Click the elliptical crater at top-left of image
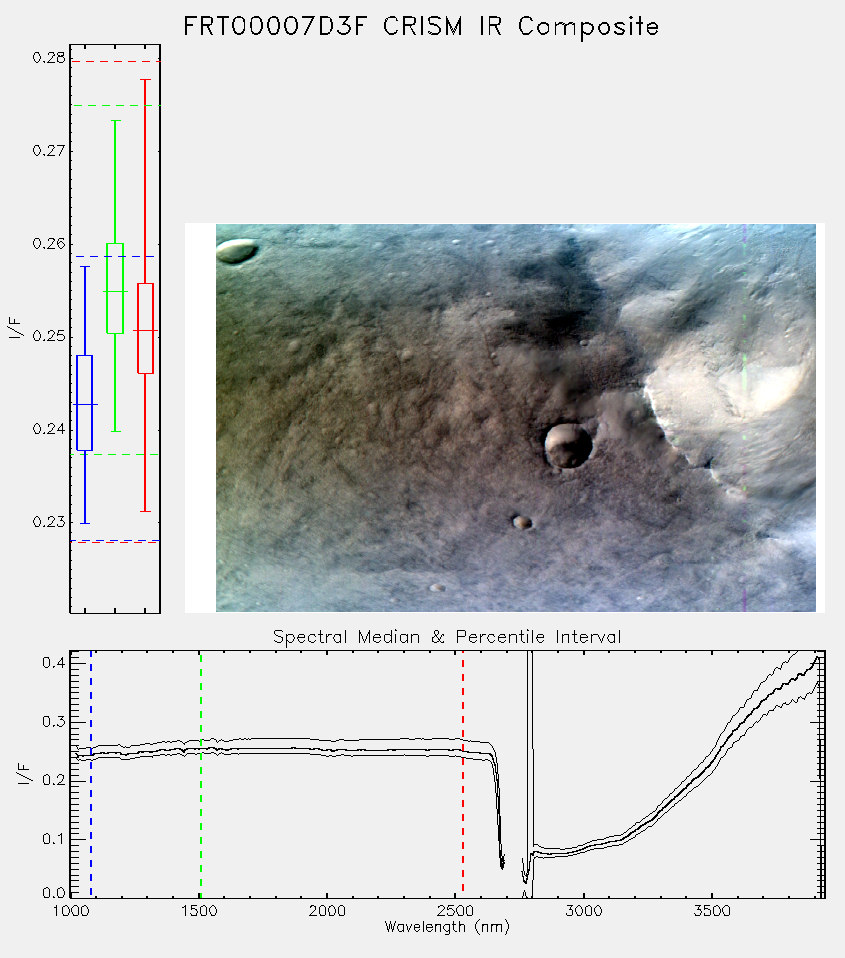 point(237,251)
